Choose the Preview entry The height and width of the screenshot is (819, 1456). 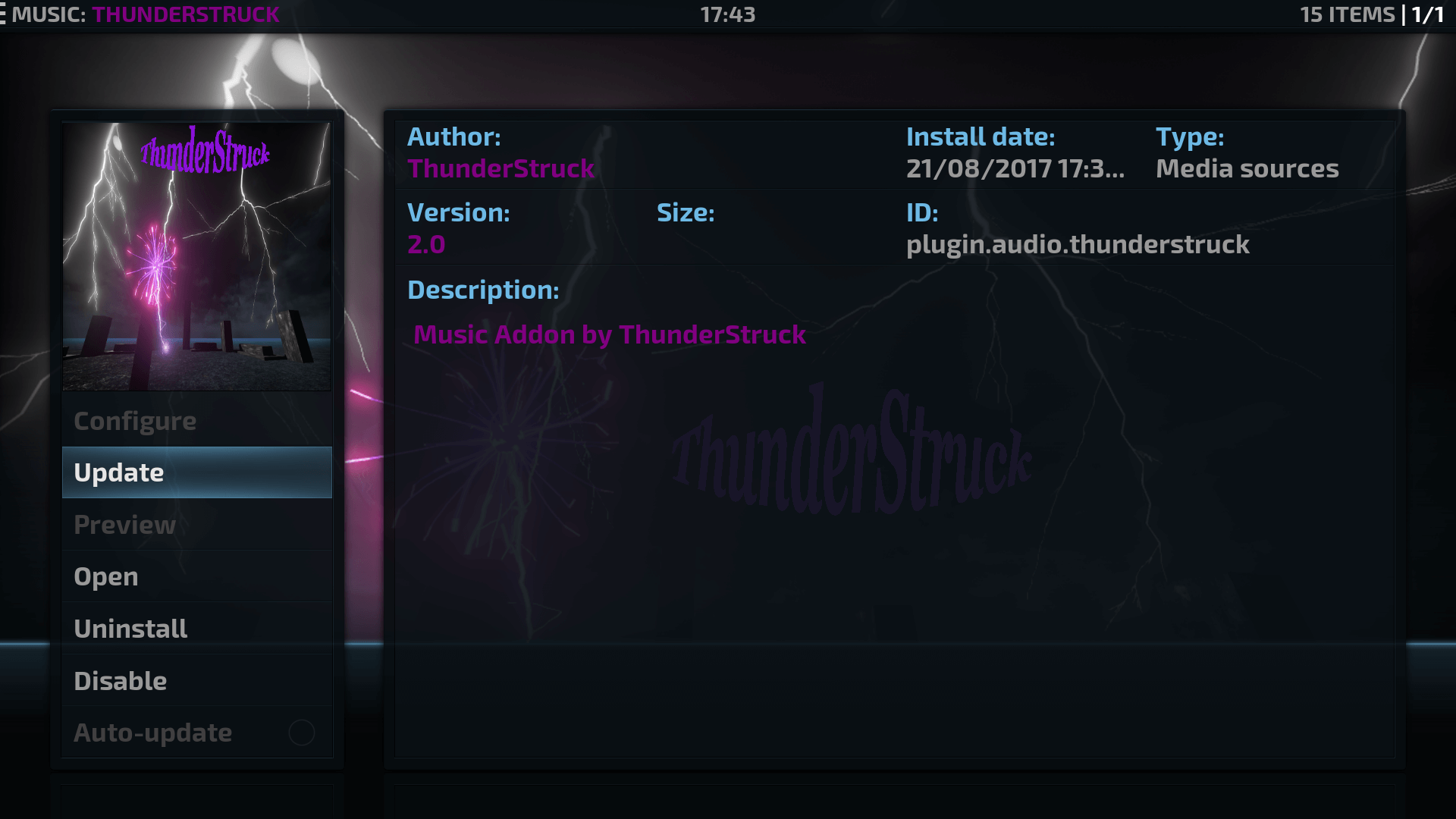tap(196, 525)
